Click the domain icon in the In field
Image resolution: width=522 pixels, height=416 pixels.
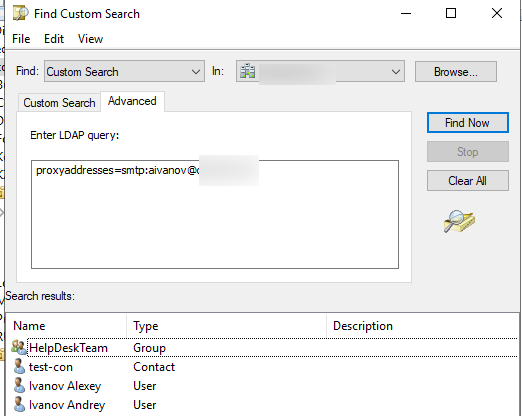point(247,71)
